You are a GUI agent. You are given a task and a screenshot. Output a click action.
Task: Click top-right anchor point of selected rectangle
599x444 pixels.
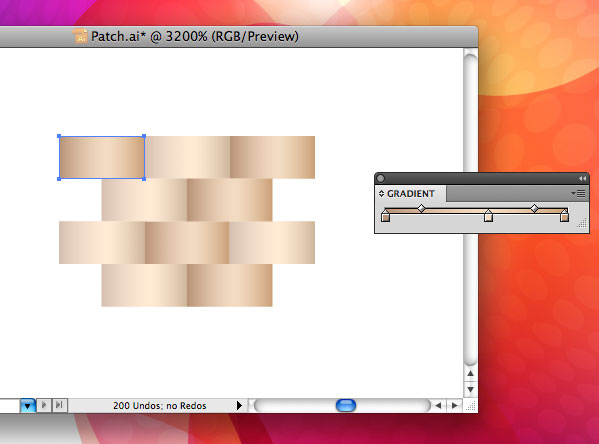(x=144, y=136)
